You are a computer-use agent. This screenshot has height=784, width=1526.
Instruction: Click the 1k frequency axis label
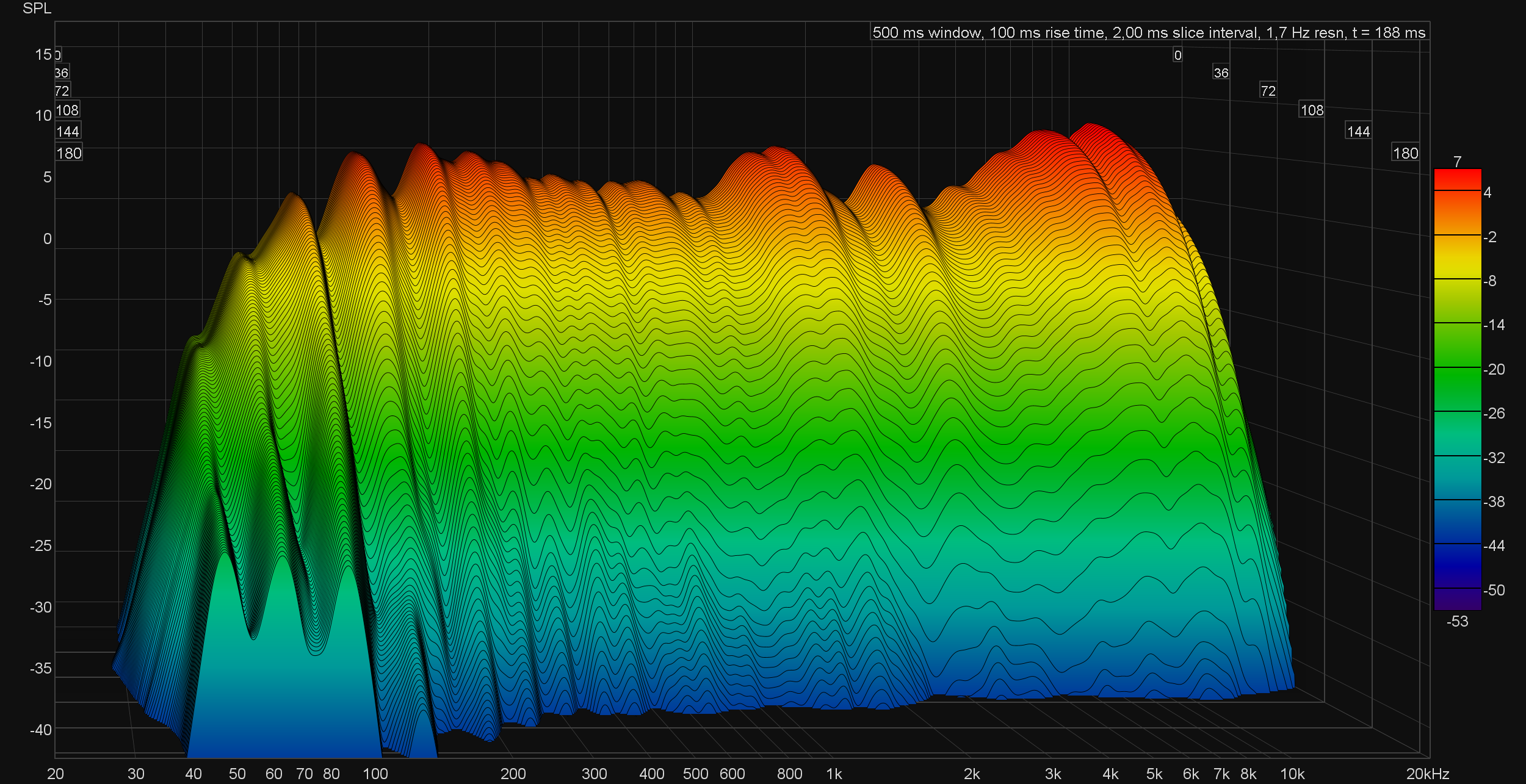click(834, 774)
